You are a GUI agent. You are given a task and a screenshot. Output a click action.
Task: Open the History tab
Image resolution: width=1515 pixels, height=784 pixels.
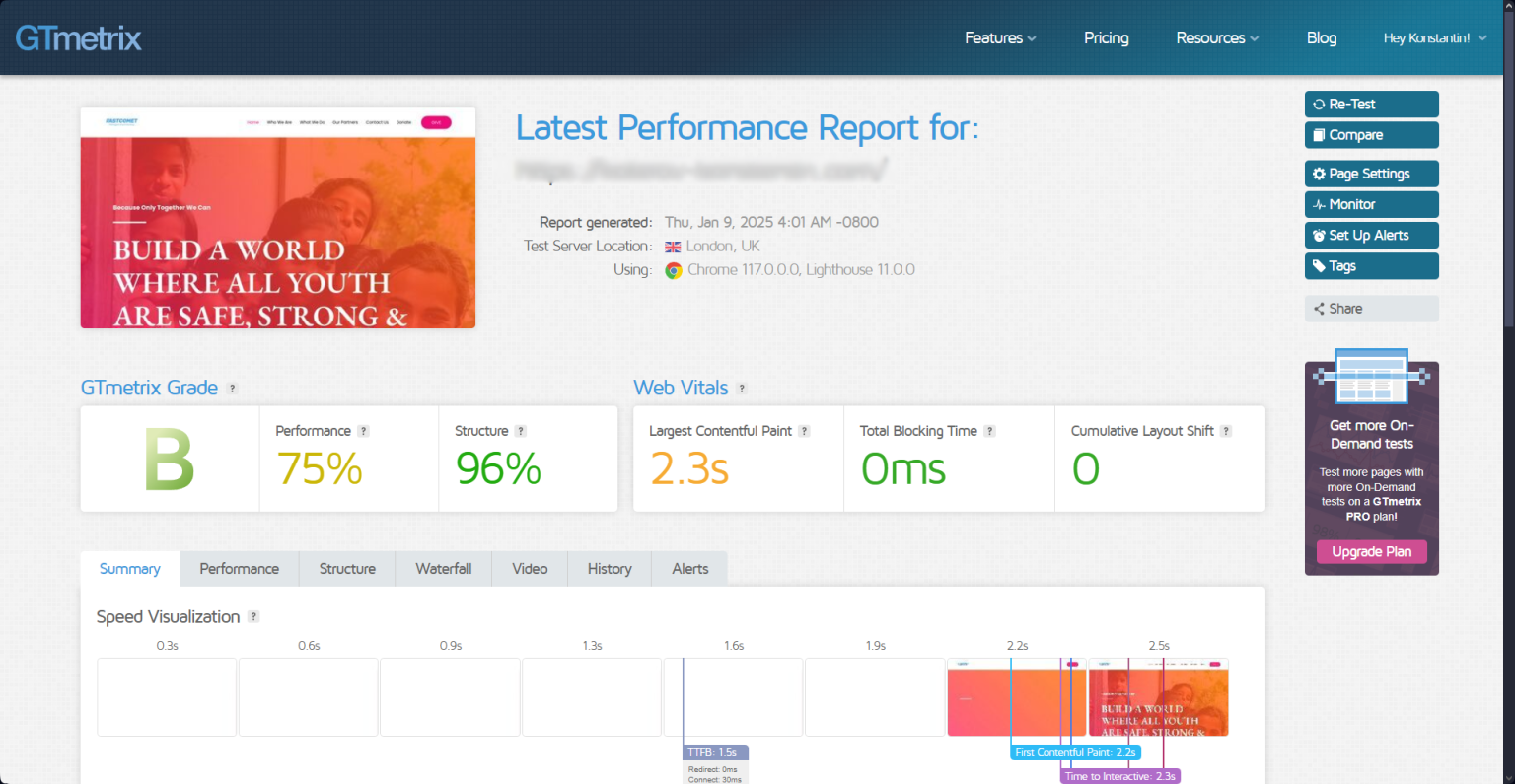click(x=609, y=568)
